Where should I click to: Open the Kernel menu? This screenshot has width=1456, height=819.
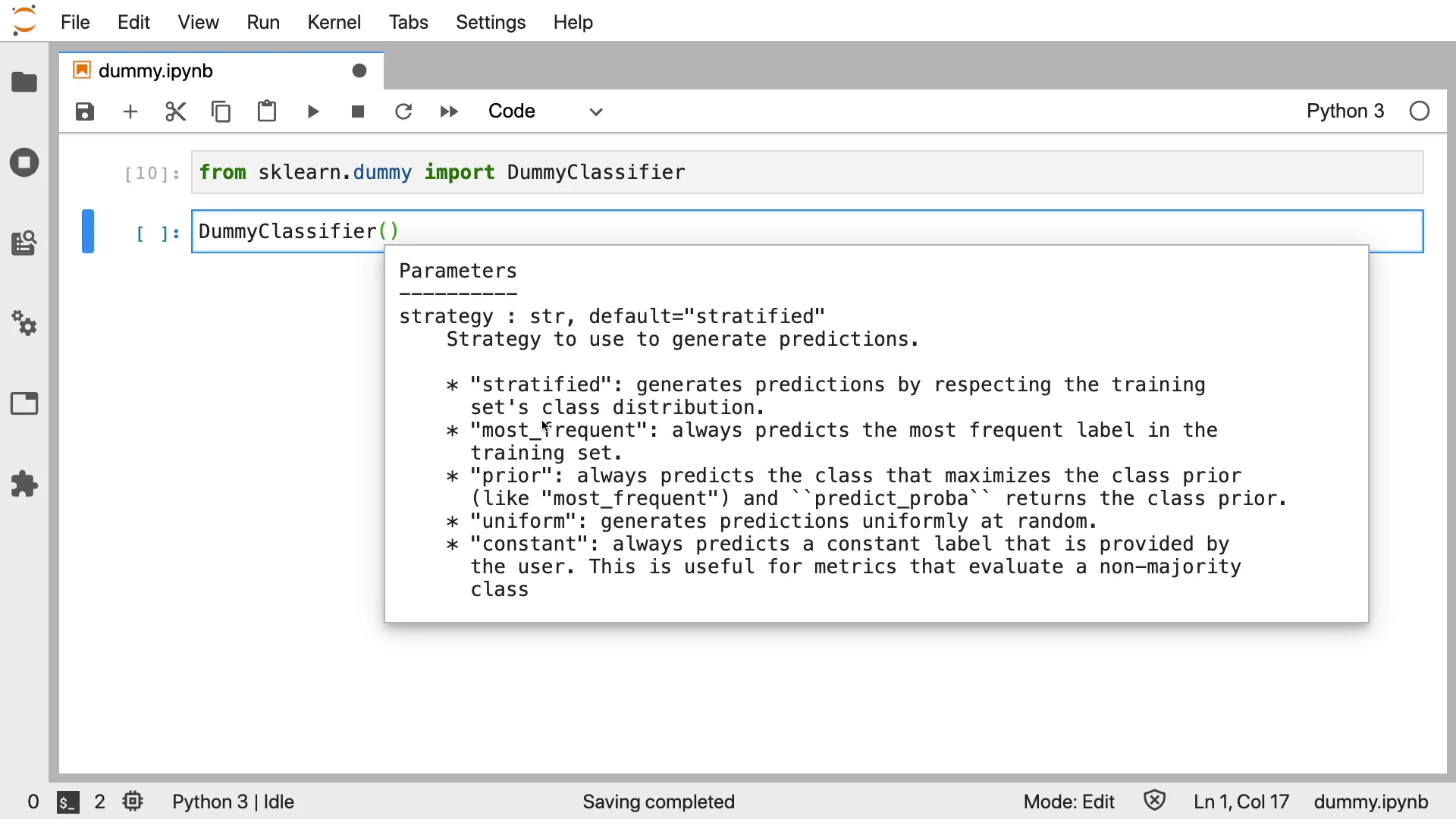pos(334,22)
